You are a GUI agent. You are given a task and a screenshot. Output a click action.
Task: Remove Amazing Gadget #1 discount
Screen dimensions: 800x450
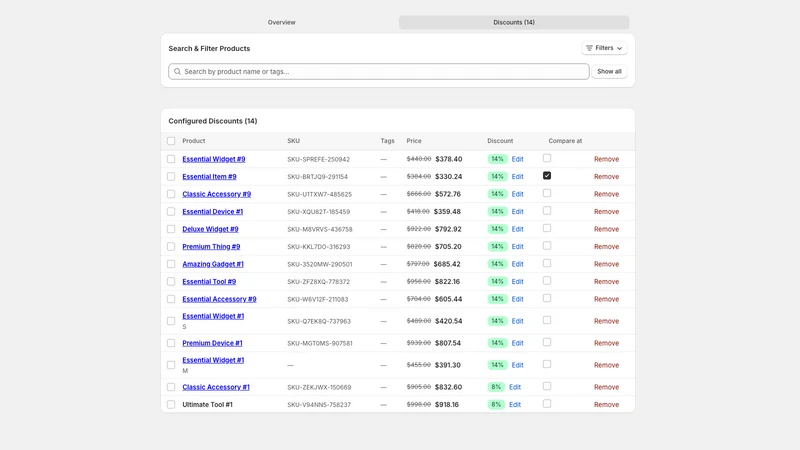point(606,264)
